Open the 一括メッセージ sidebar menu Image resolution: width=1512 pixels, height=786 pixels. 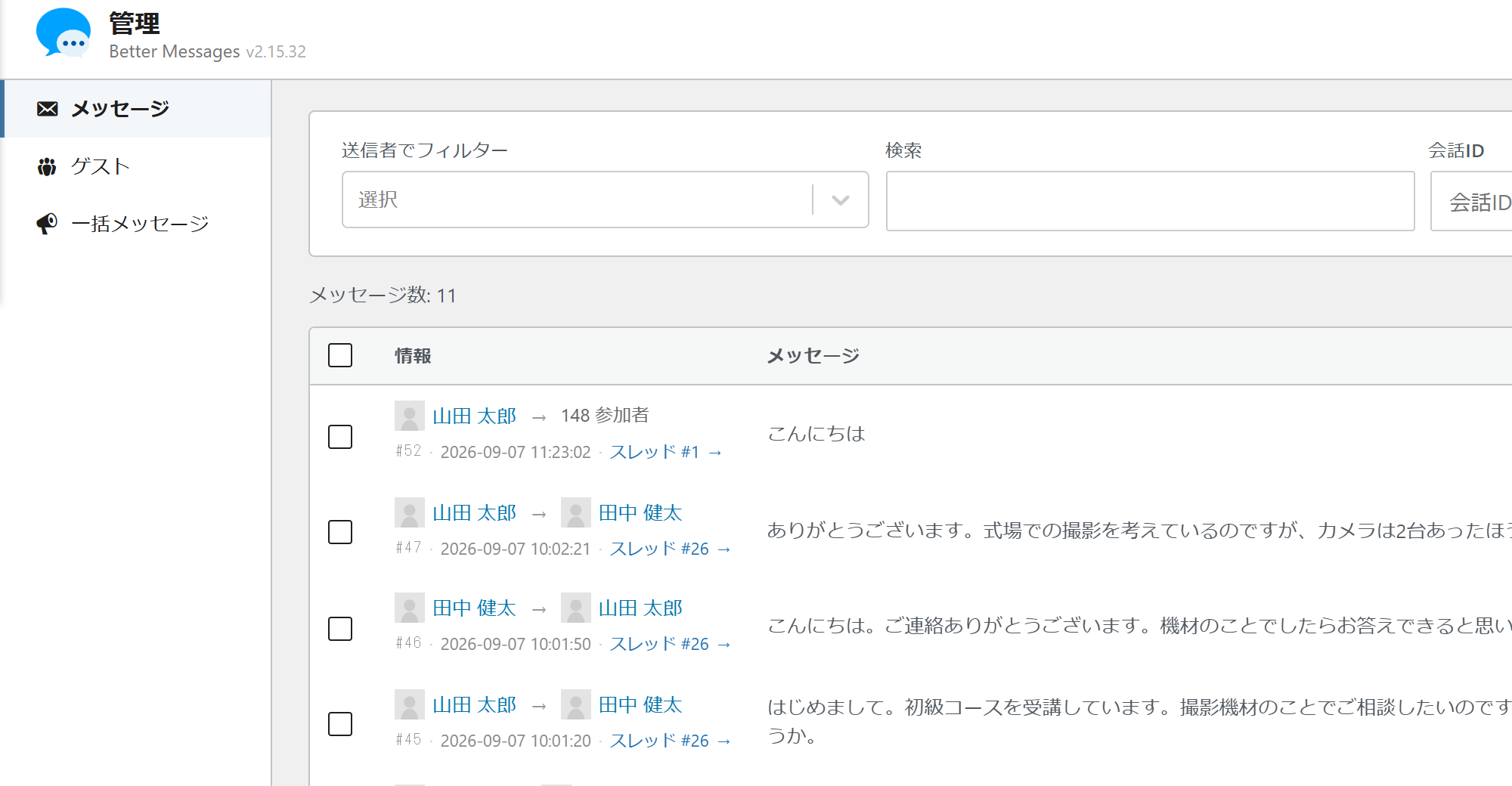137,224
